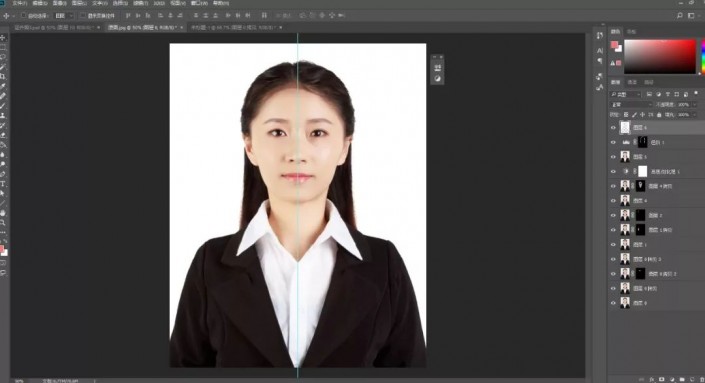Filter layers by adjustment layer icon
The image size is (705, 383).
(x=659, y=94)
